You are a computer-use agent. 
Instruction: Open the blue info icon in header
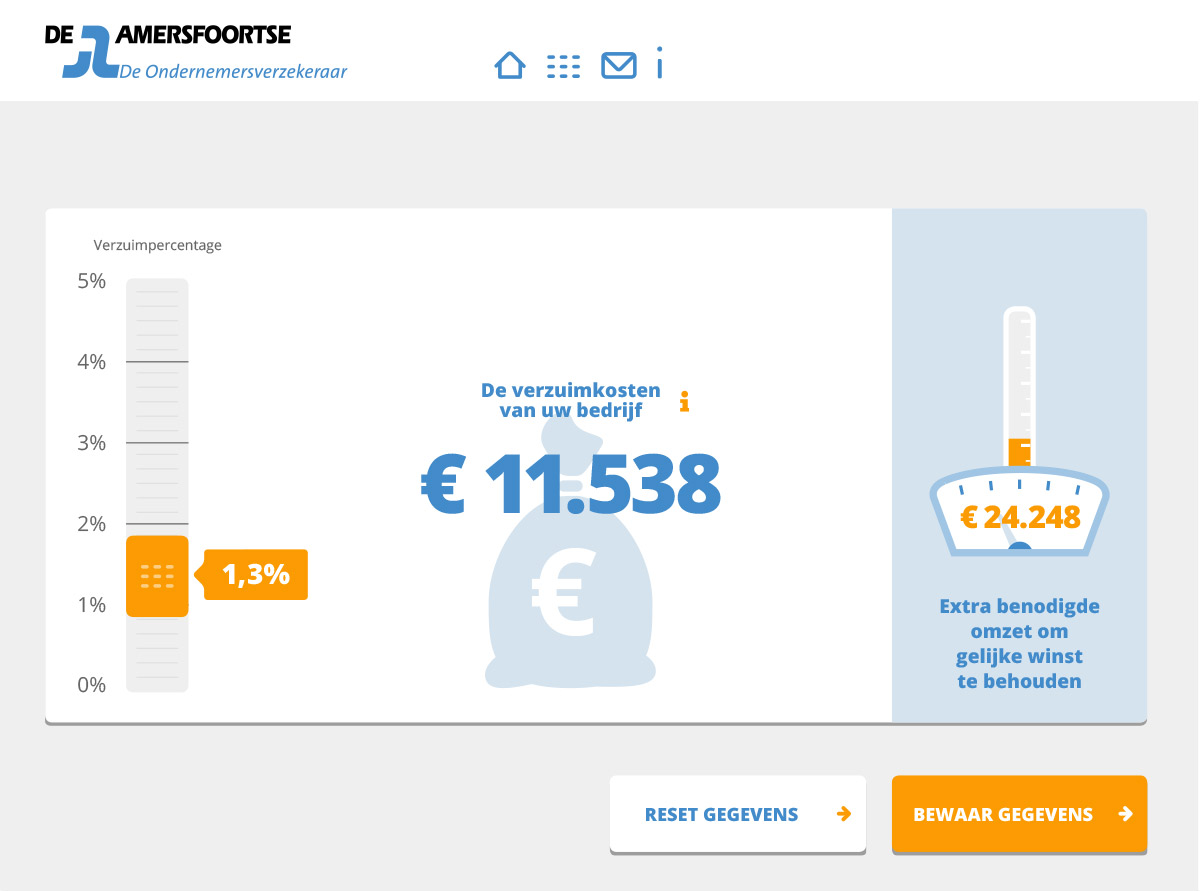click(660, 63)
